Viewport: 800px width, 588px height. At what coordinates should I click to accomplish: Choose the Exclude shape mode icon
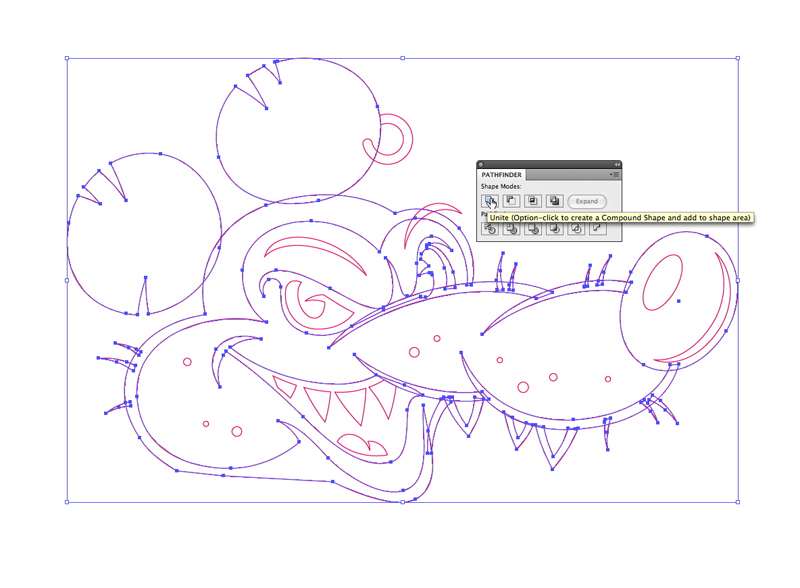pyautogui.click(x=555, y=201)
